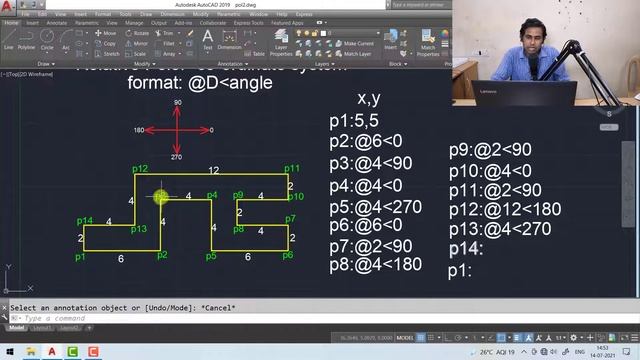Click the Copy tool
Viewport: 640px width, 360px height.
[x=106, y=44]
